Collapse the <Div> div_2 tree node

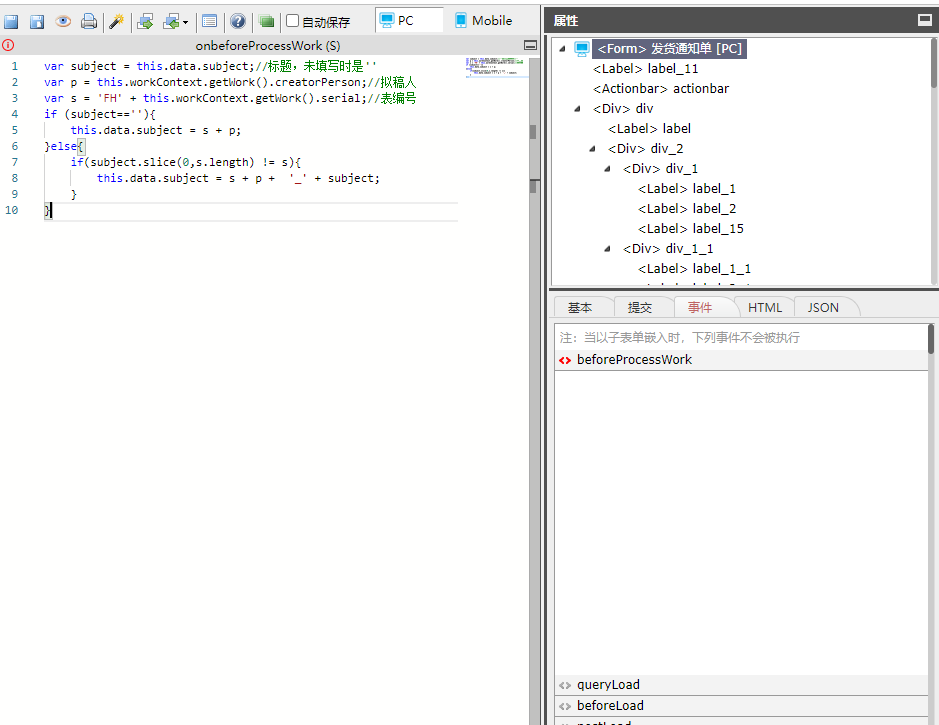coord(593,149)
